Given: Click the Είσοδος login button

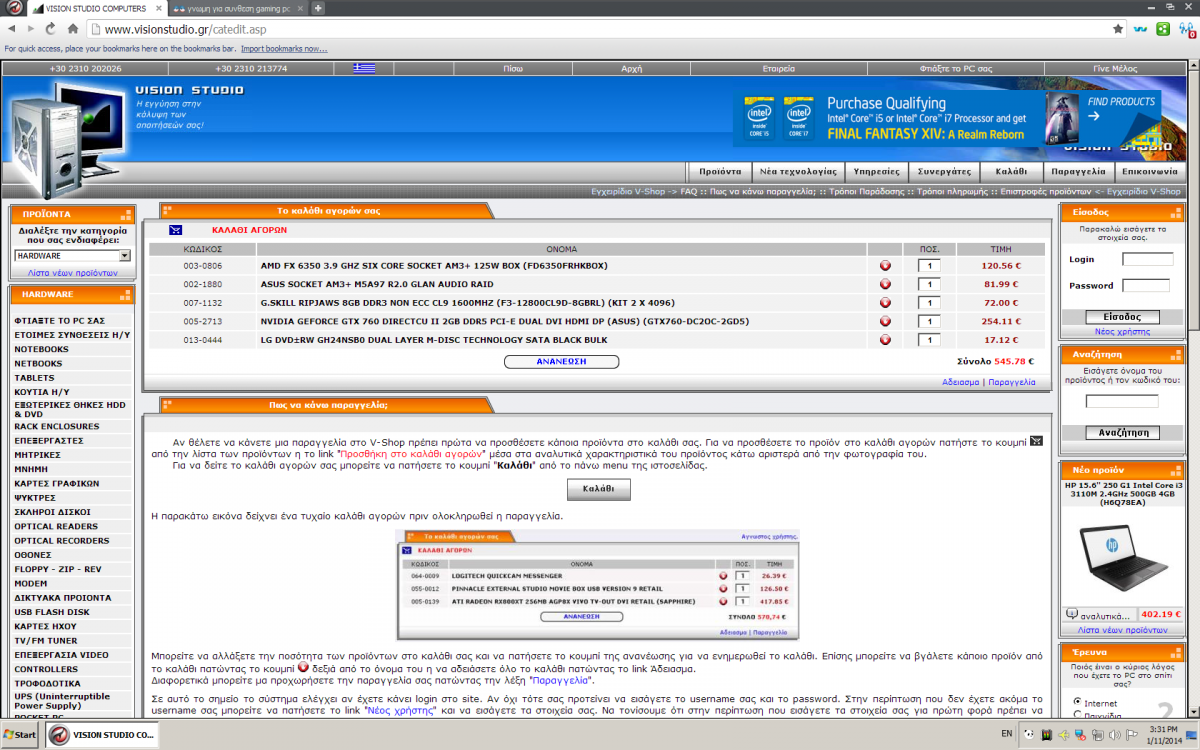Looking at the screenshot, I should pos(1122,316).
